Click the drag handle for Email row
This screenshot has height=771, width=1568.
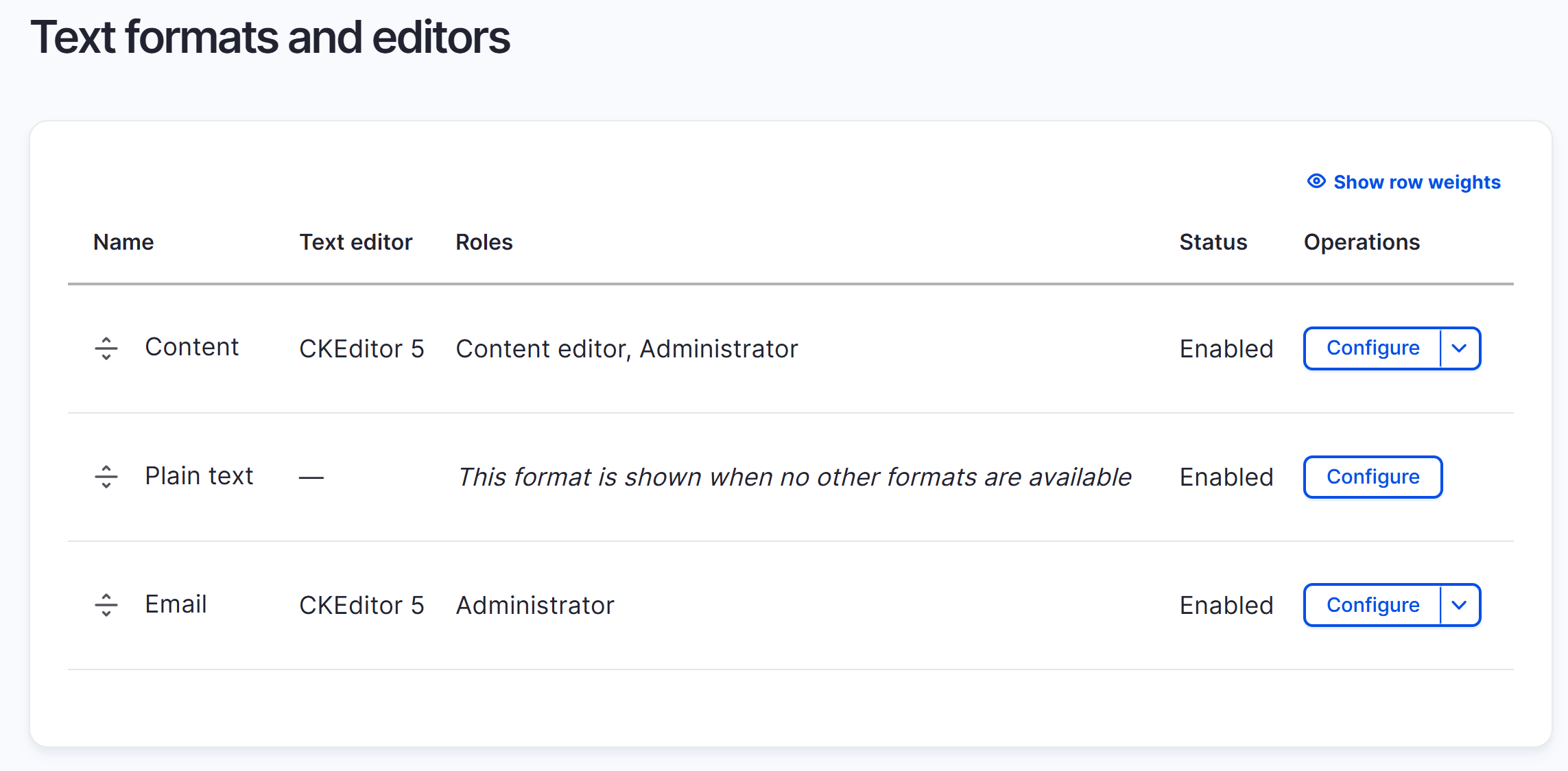106,605
